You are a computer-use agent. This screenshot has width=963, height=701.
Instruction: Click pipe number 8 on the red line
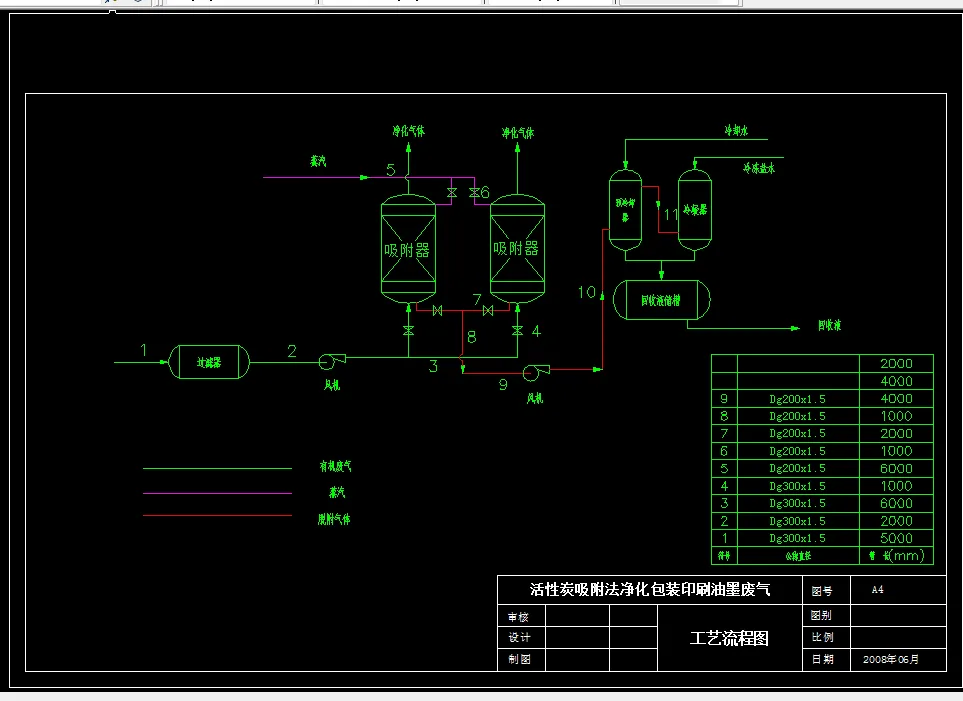point(471,337)
